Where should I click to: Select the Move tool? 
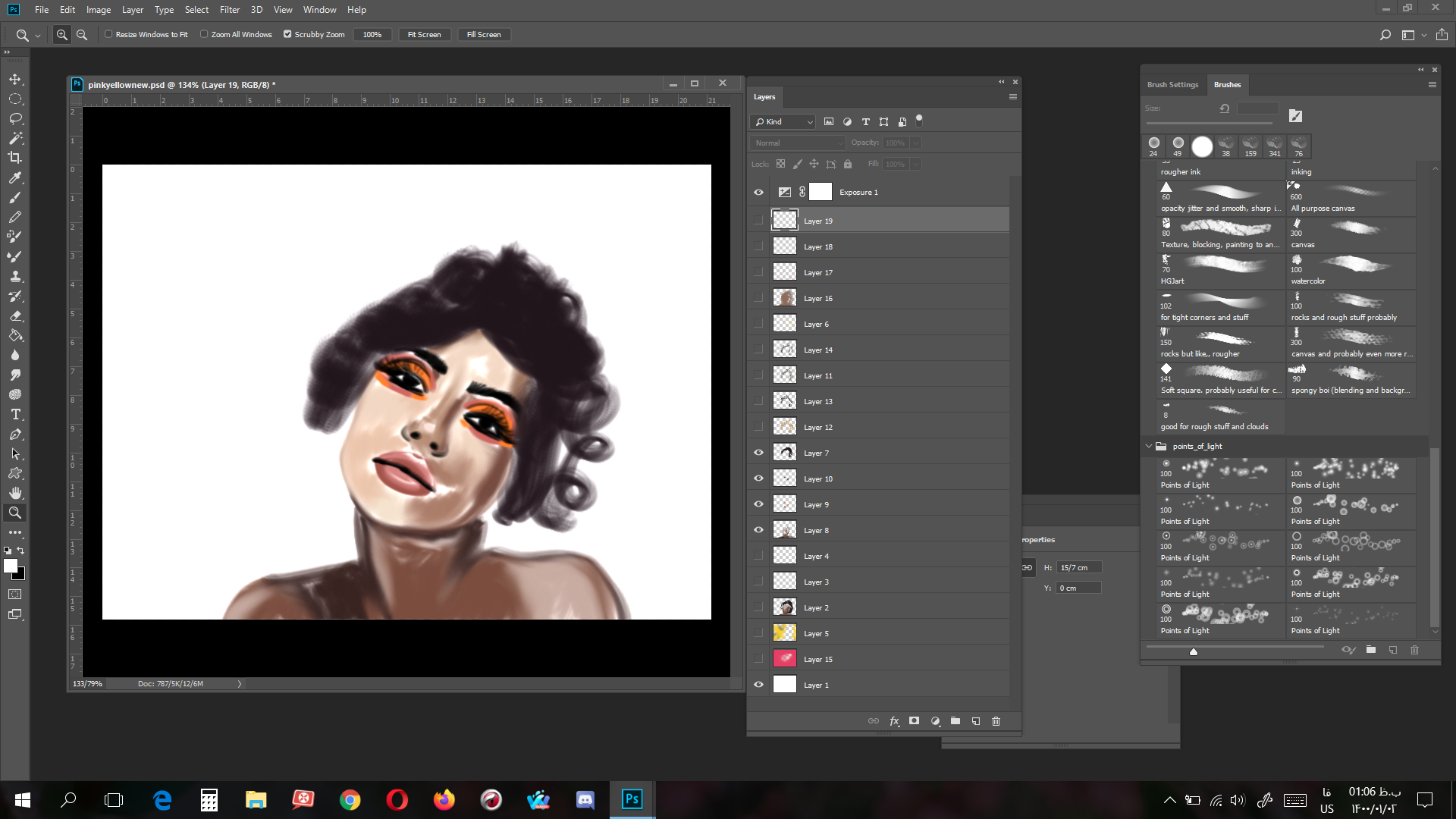pos(15,80)
